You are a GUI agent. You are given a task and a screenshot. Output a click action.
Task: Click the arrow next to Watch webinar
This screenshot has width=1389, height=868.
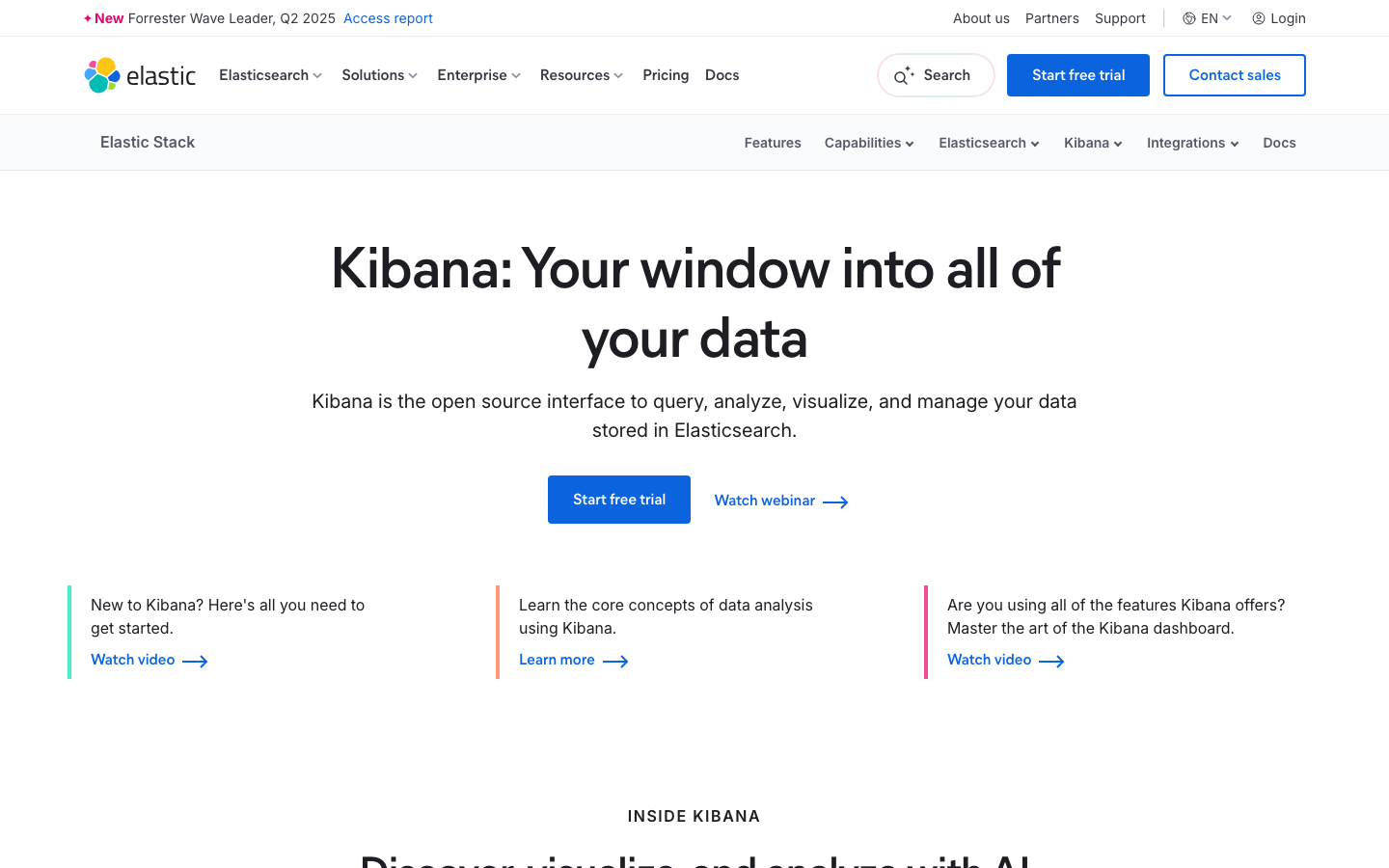pos(835,502)
